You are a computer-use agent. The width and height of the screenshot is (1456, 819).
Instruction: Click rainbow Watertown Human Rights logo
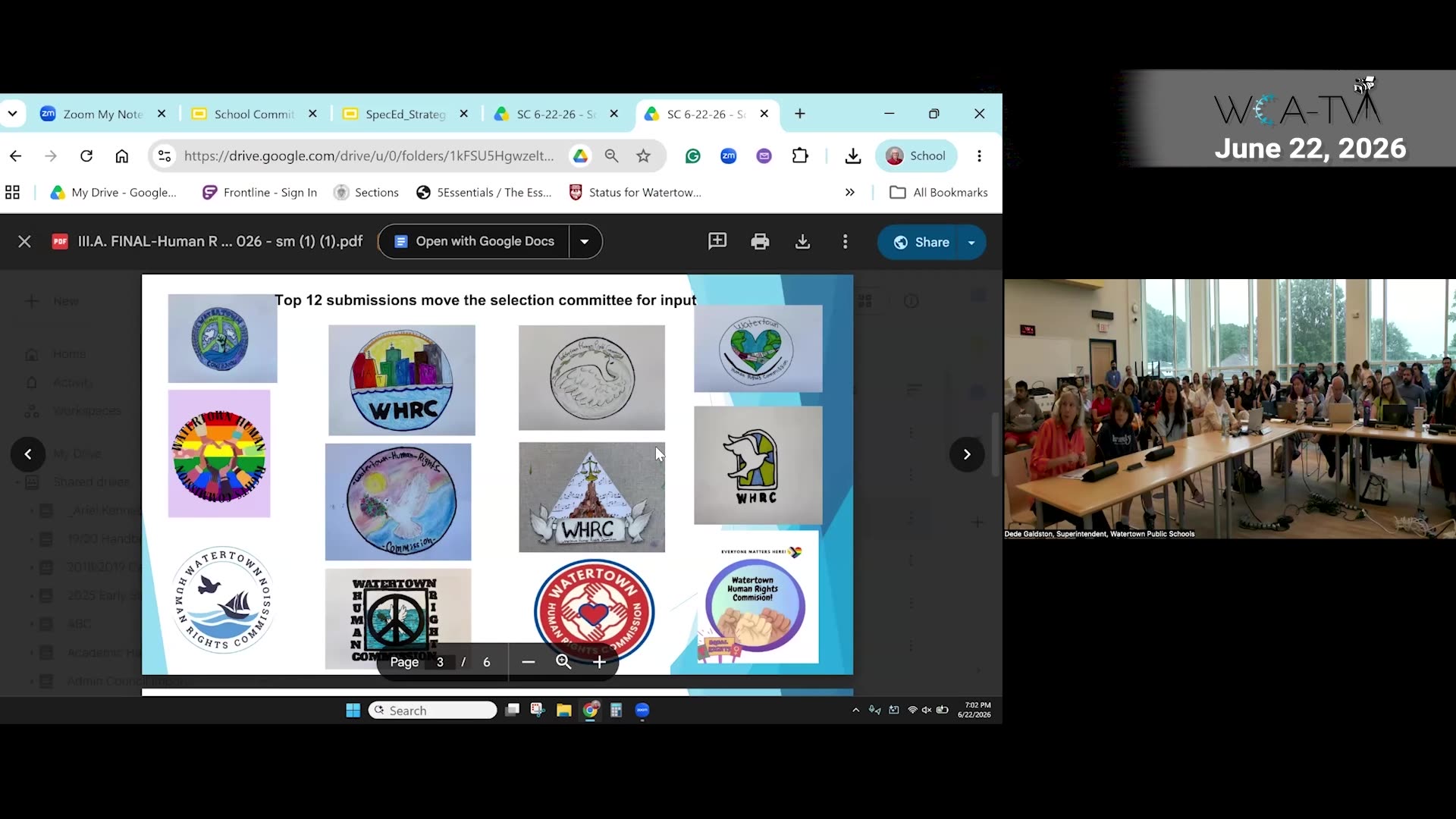pos(219,453)
